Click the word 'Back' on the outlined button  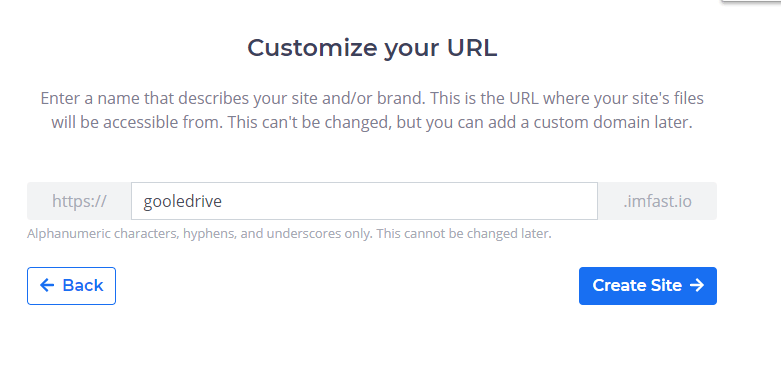[x=83, y=285]
